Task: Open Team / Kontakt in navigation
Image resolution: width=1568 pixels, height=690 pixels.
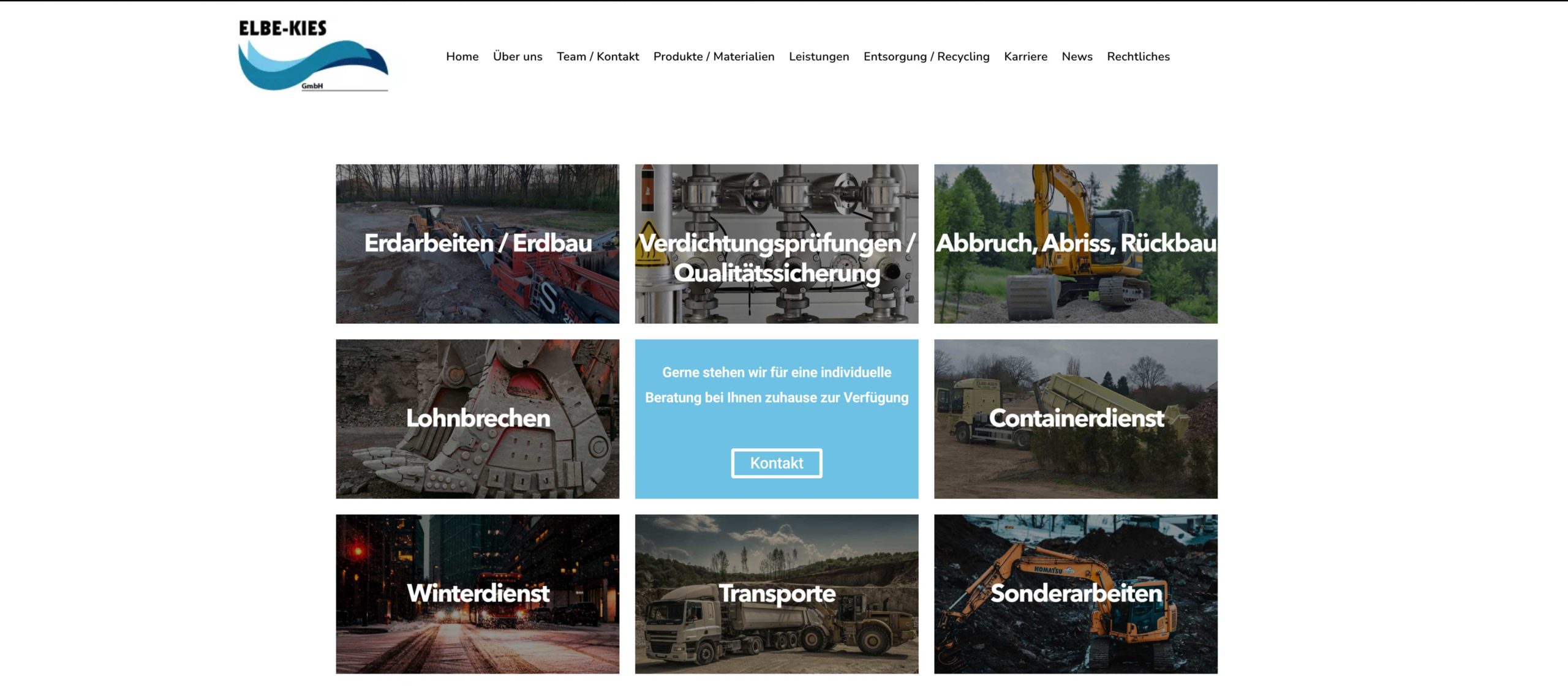Action: point(598,56)
